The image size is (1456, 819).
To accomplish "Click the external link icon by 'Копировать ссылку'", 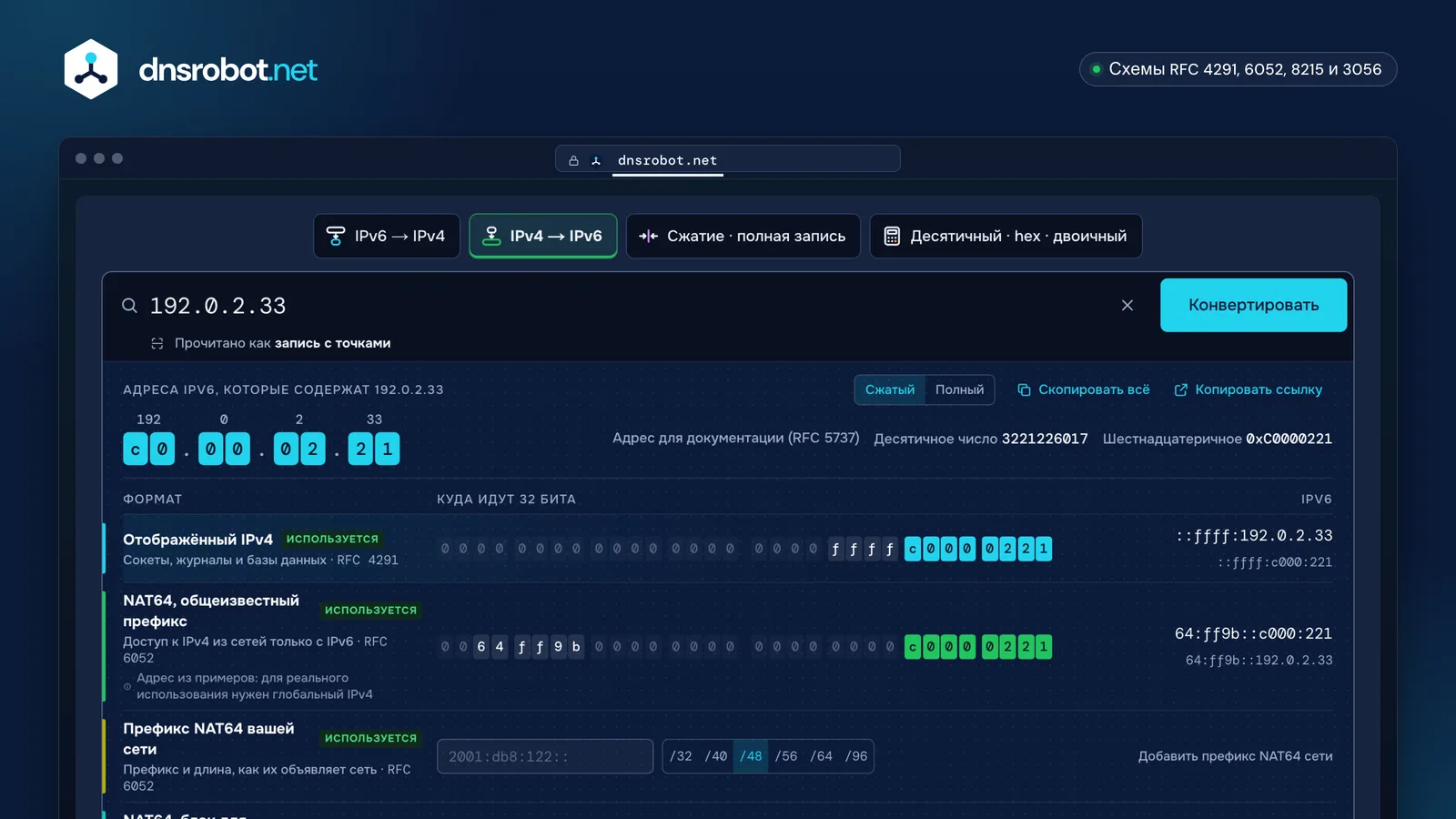I will pos(1181,389).
